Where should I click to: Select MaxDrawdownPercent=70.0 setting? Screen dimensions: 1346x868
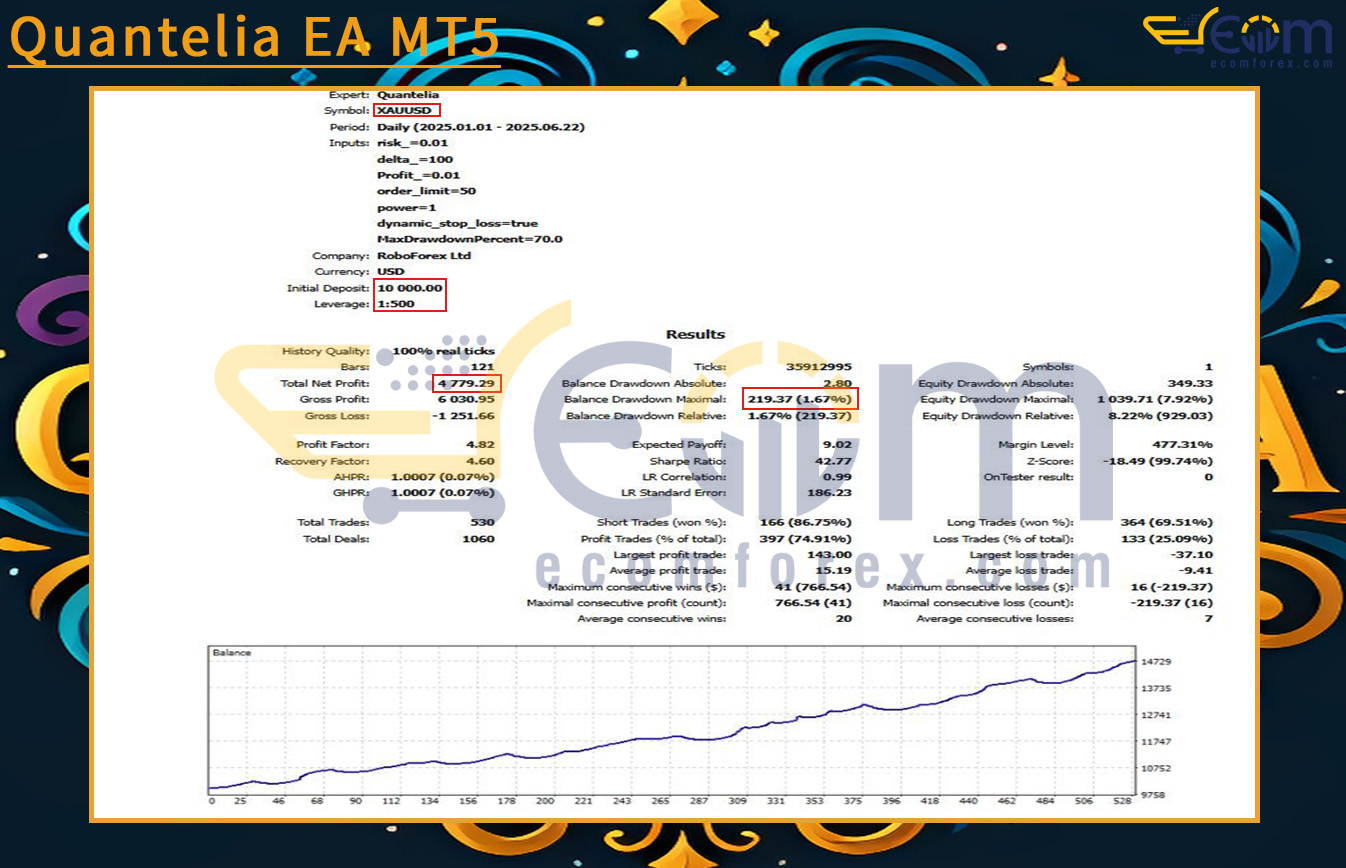tap(469, 239)
